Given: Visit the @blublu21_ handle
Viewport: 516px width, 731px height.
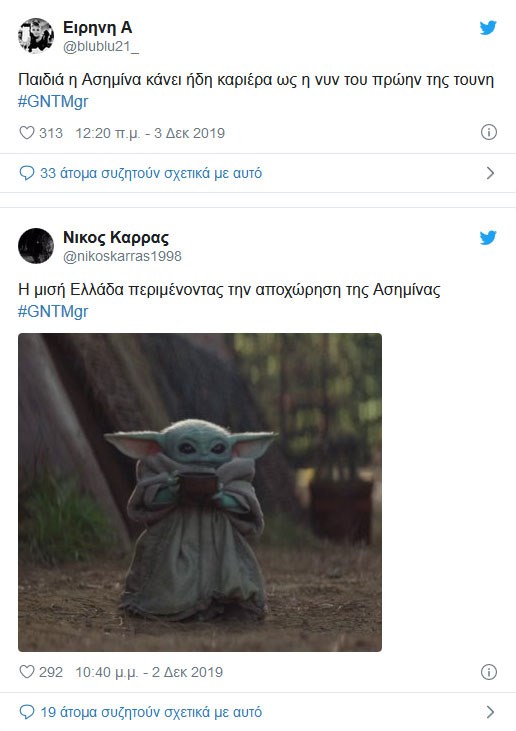Looking at the screenshot, I should (101, 47).
